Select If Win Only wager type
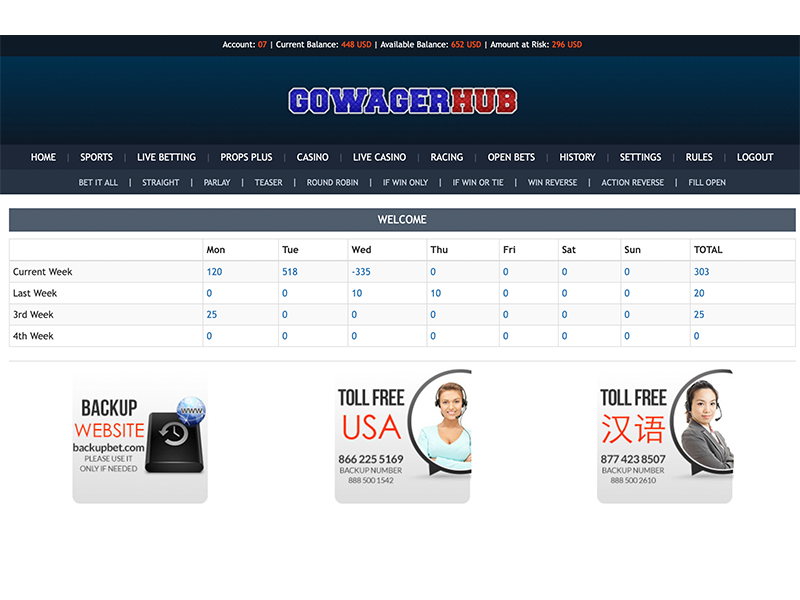The image size is (800, 600). point(406,182)
